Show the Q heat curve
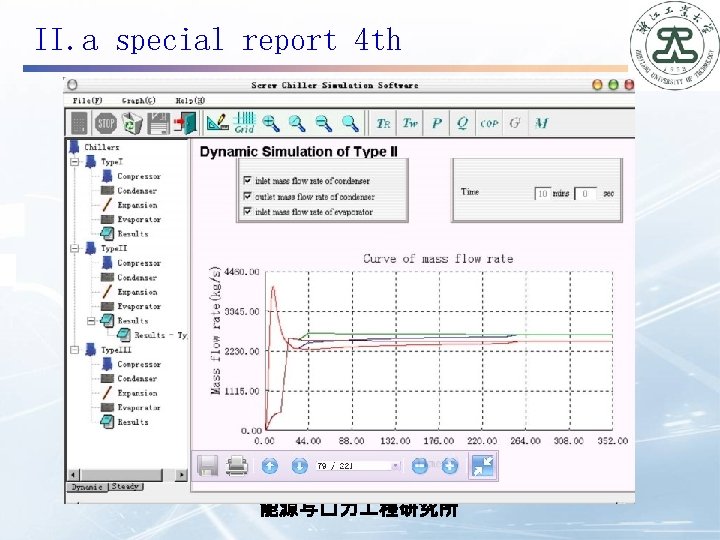 pos(462,123)
